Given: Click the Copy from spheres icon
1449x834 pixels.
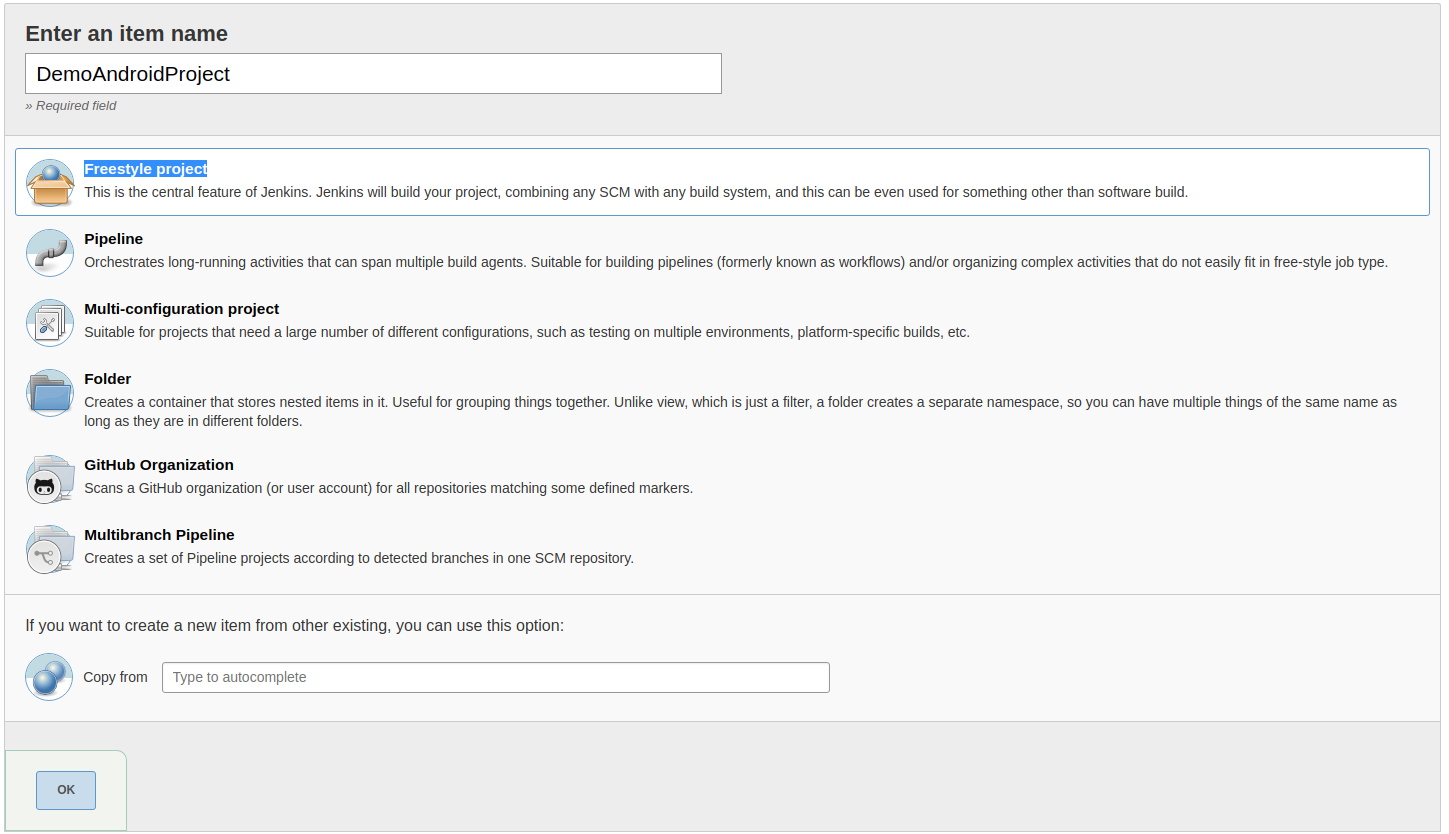Looking at the screenshot, I should click(x=50, y=677).
